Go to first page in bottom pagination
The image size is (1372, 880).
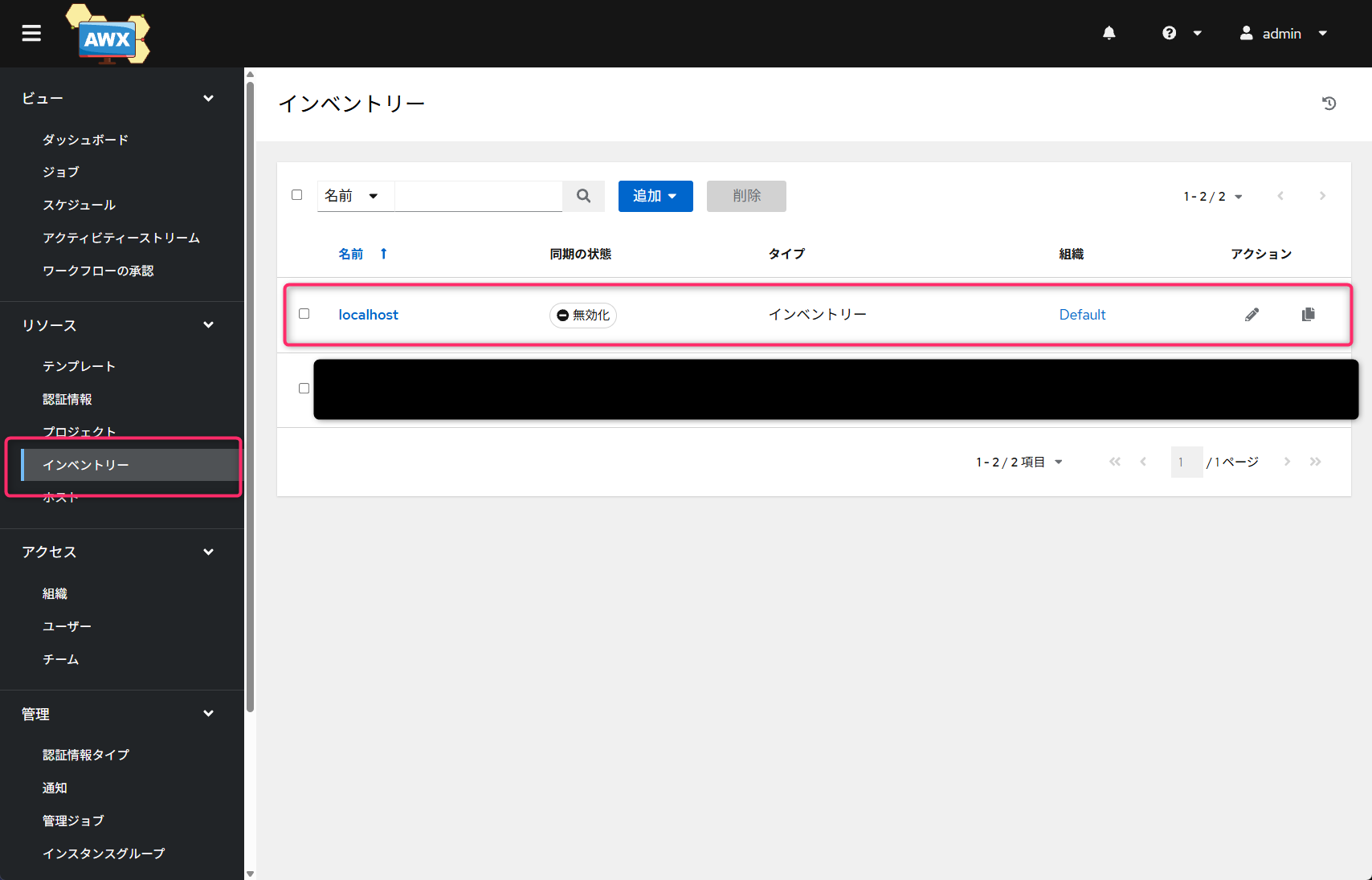pos(1114,462)
